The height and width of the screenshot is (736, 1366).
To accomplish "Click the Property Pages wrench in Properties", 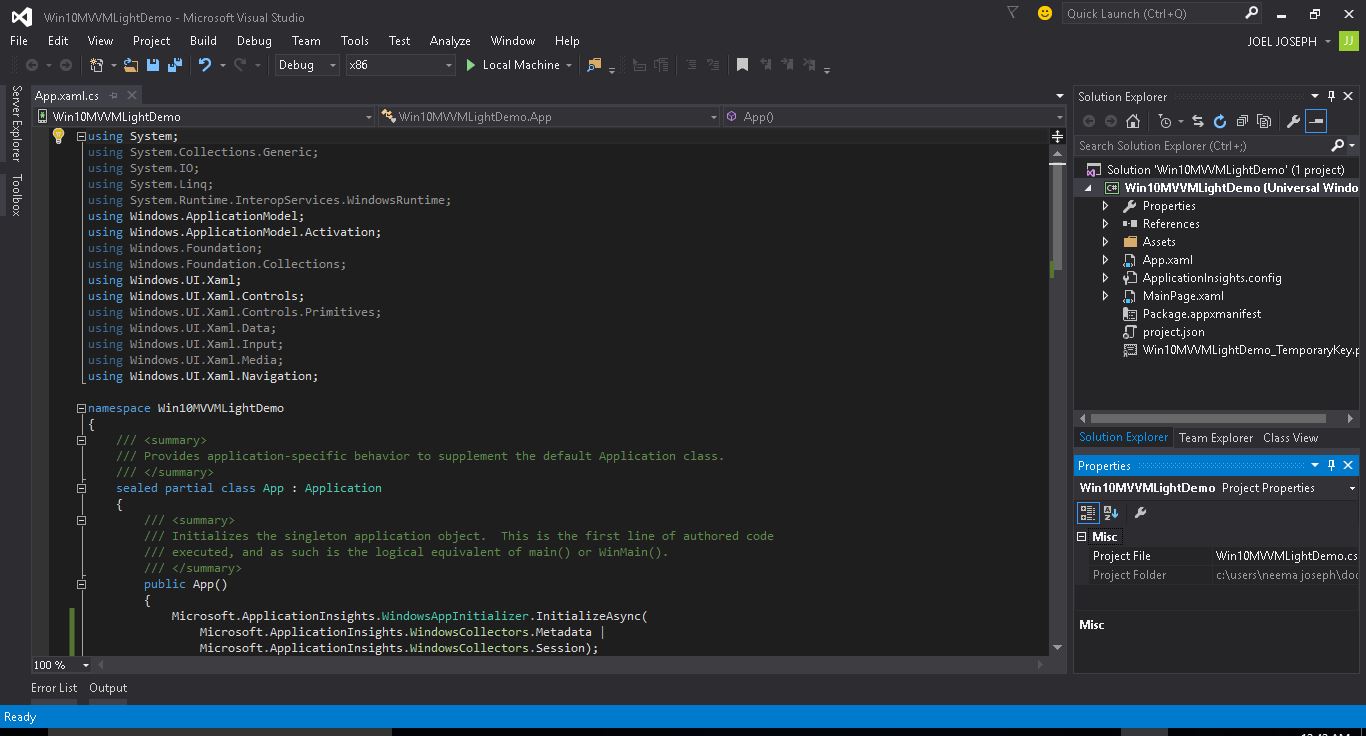I will point(1140,512).
